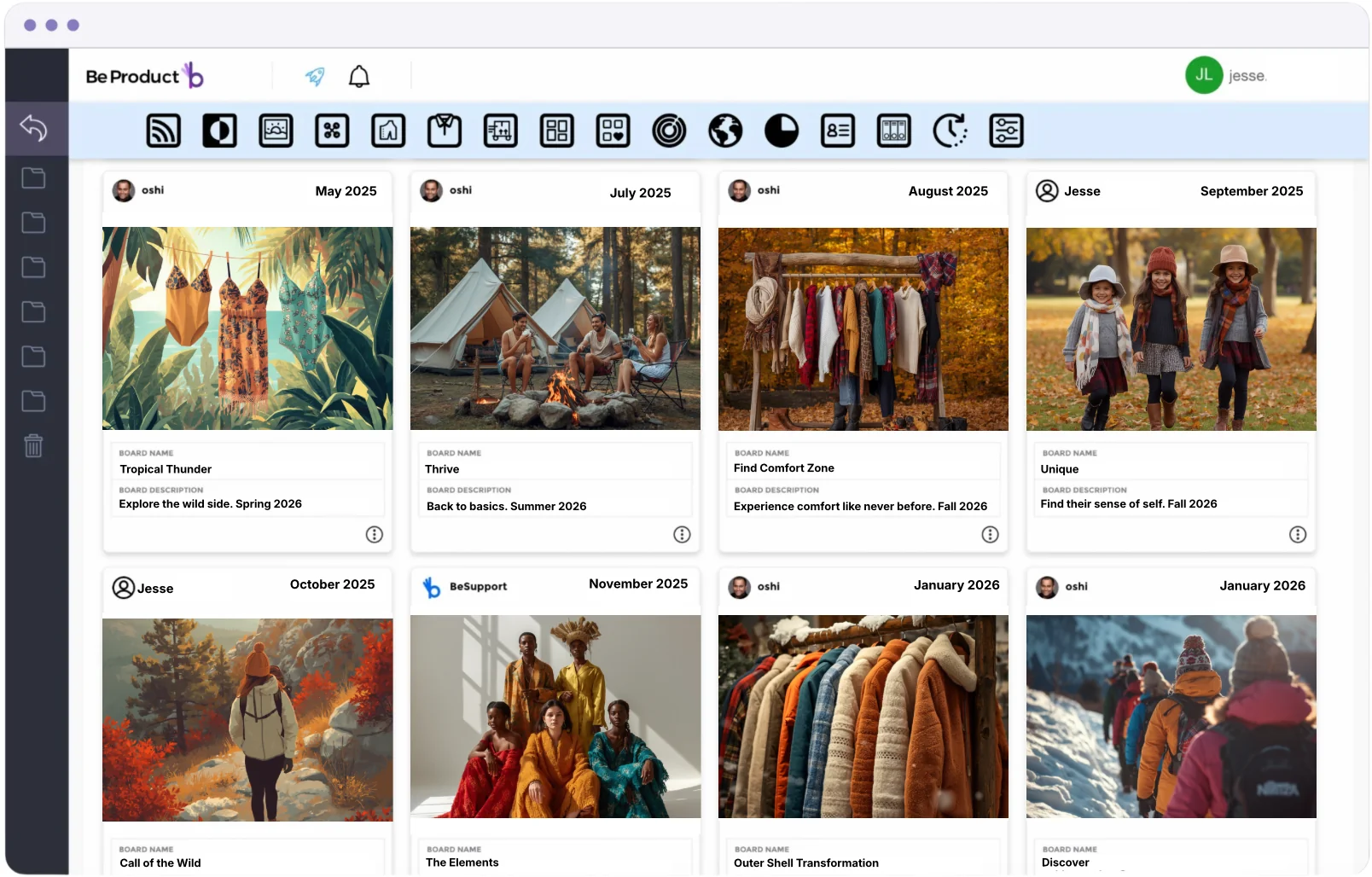The width and height of the screenshot is (1372, 877).
Task: Open the topmost folder in left sidebar
Action: point(33,177)
